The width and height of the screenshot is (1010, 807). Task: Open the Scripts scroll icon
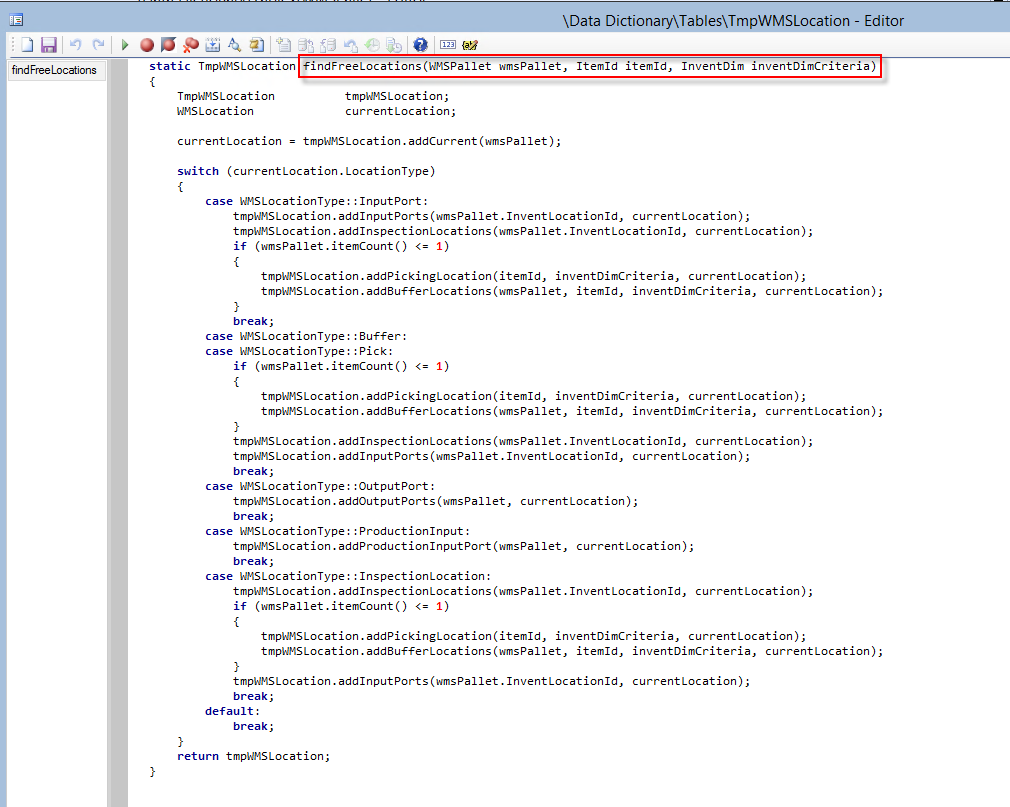pyautogui.click(x=257, y=45)
